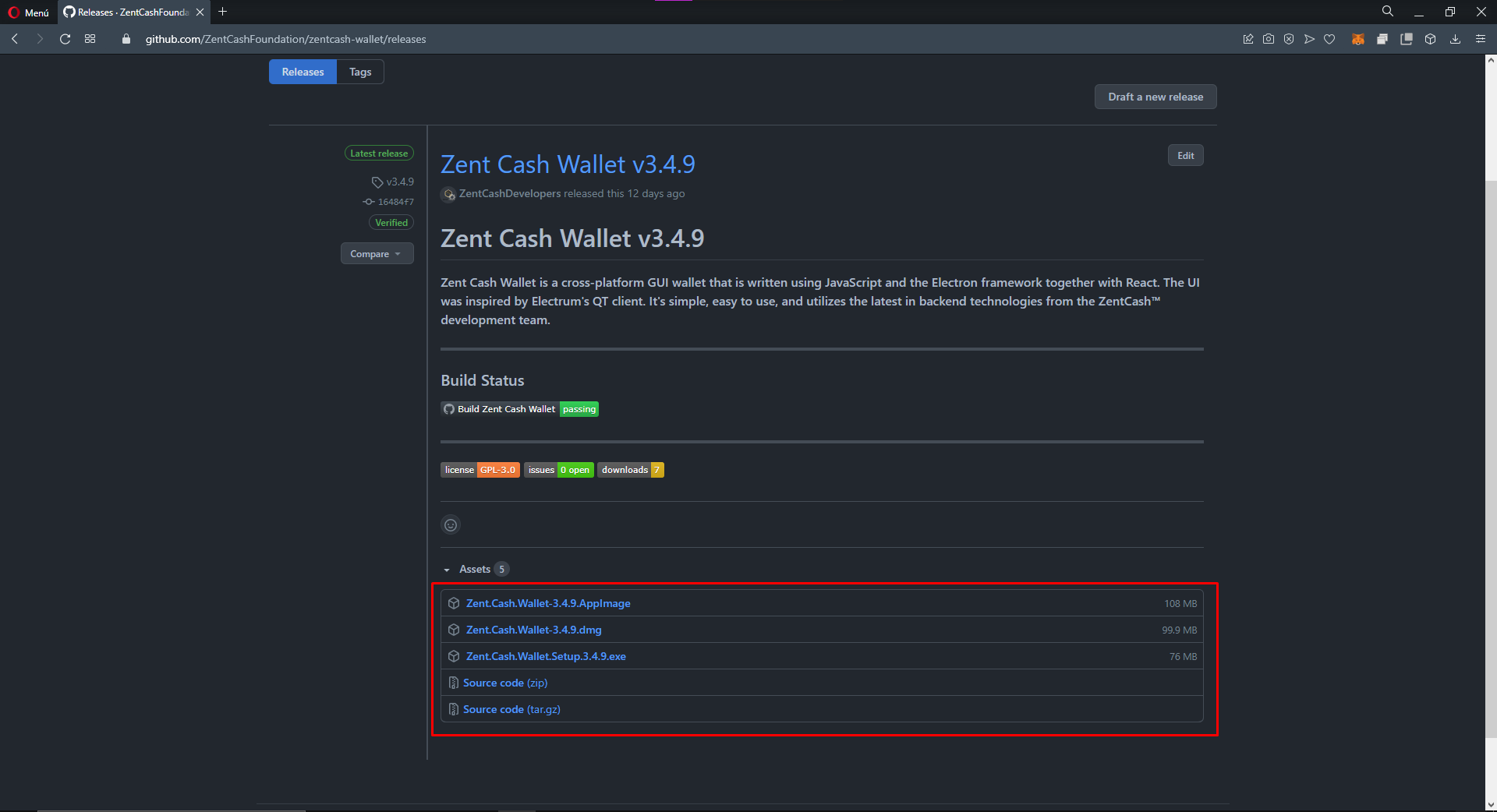This screenshot has width=1497, height=812.
Task: Open a new browser tab
Action: [x=223, y=12]
